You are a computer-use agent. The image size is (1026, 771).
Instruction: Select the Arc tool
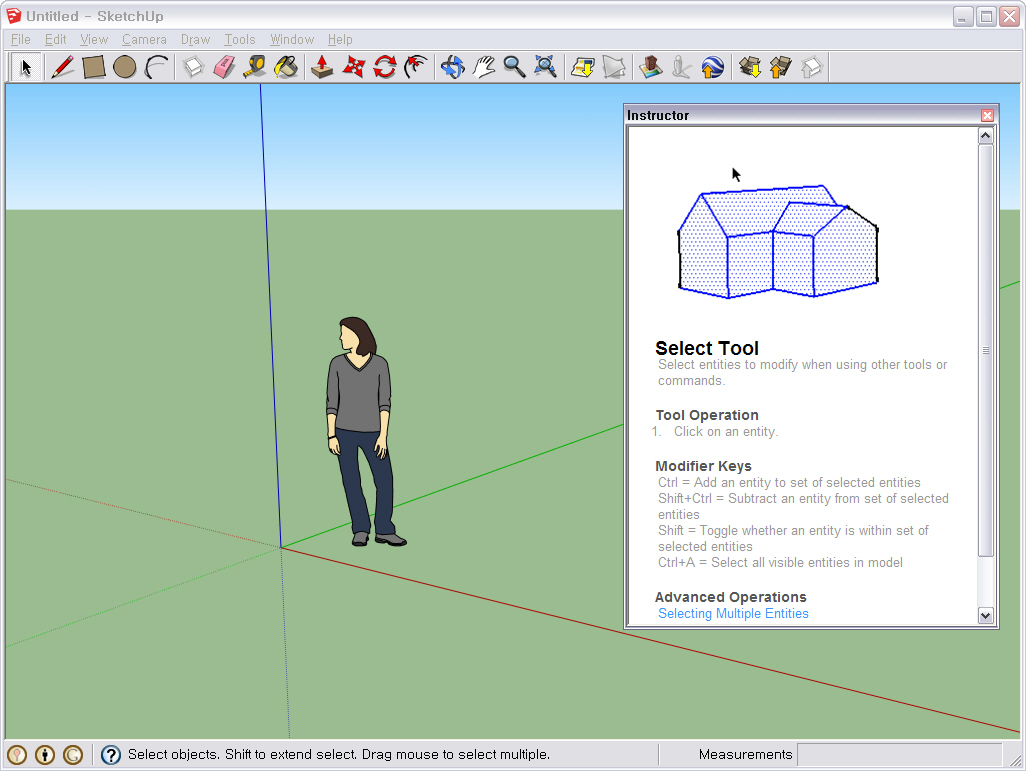pos(156,67)
